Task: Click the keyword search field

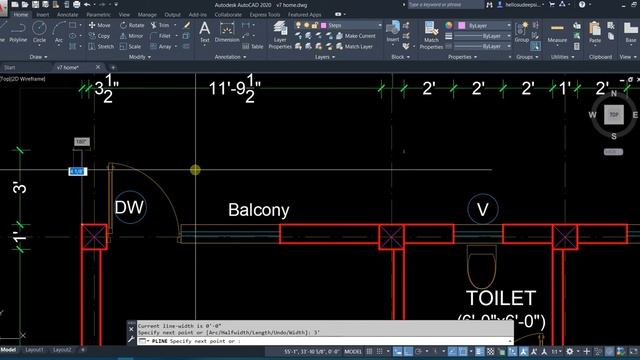Action: [x=445, y=4]
